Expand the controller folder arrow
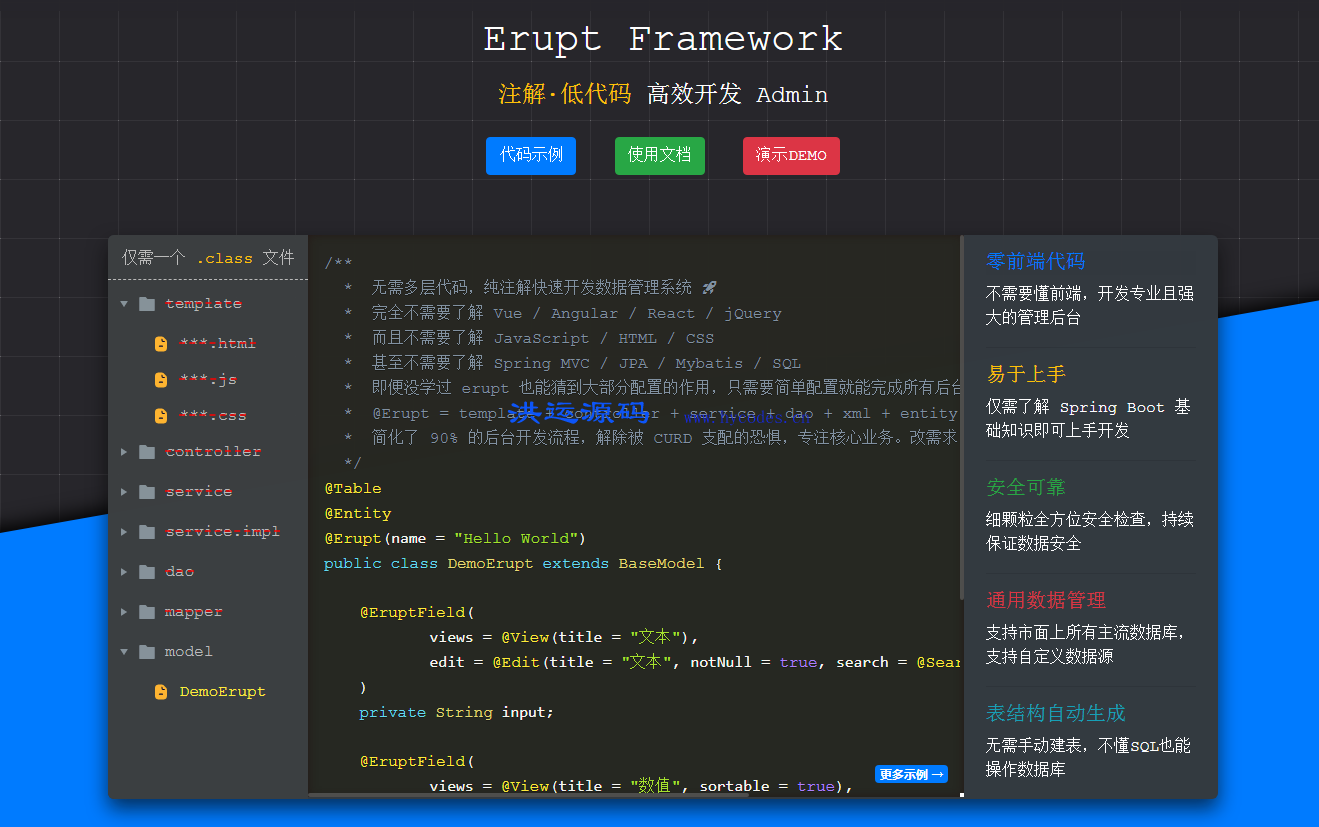Screen dimensions: 1319x827 (124, 452)
